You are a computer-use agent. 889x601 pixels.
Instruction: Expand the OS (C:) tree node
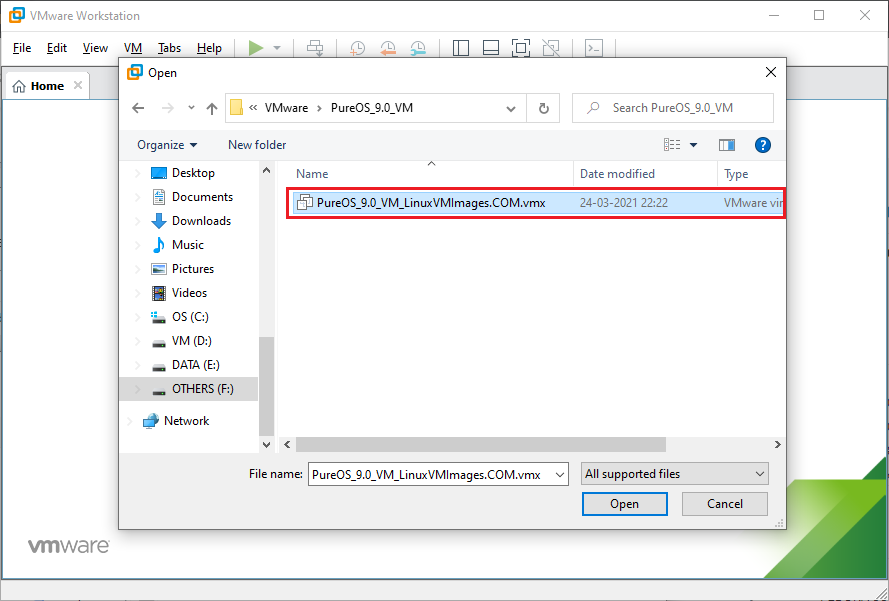point(137,317)
